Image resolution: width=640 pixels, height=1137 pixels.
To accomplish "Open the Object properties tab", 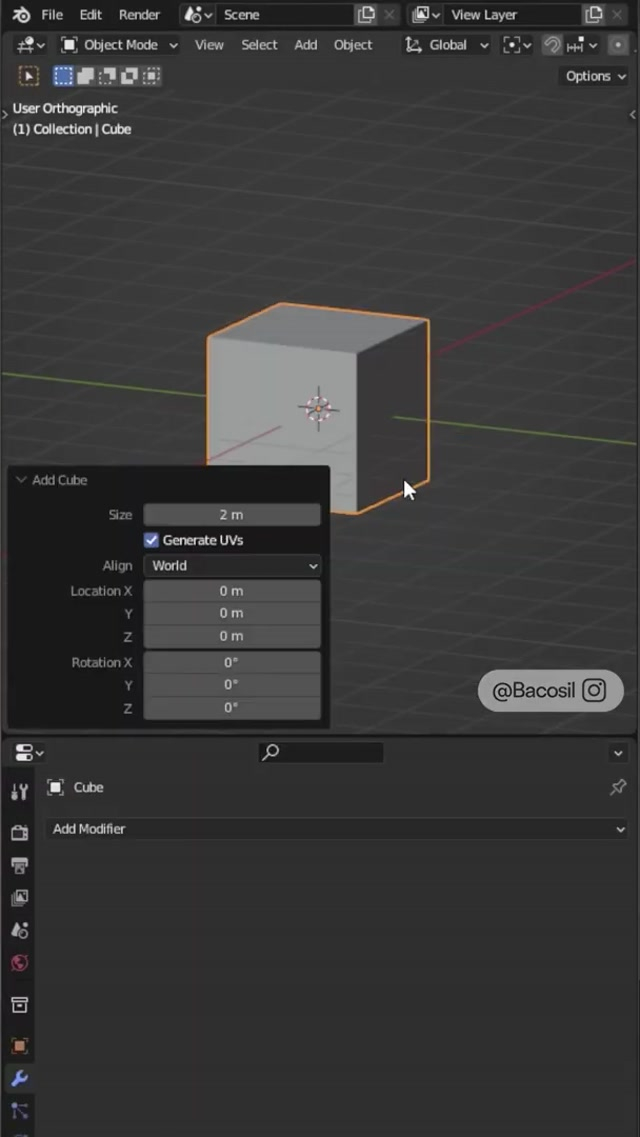I will 19,1045.
